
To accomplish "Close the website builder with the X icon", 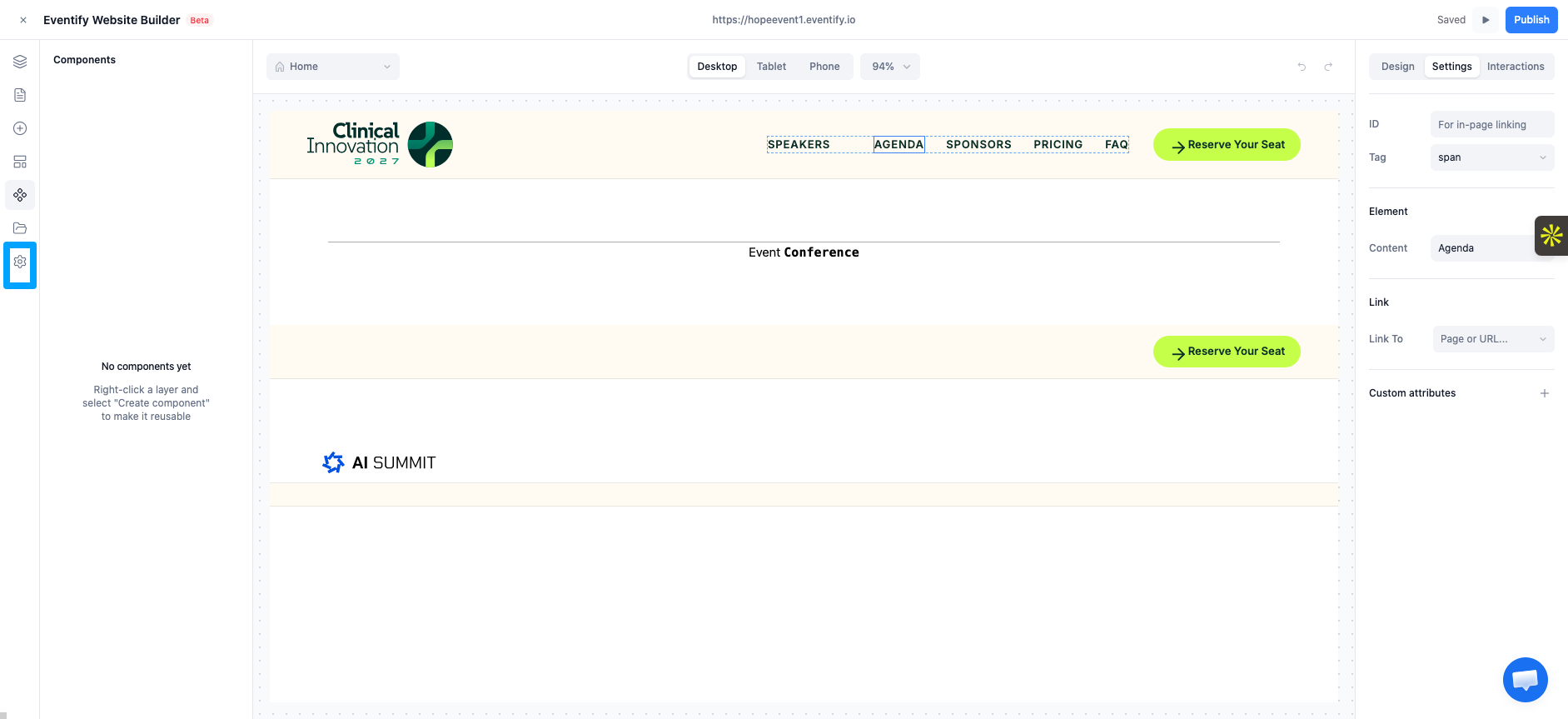I will click(x=23, y=20).
